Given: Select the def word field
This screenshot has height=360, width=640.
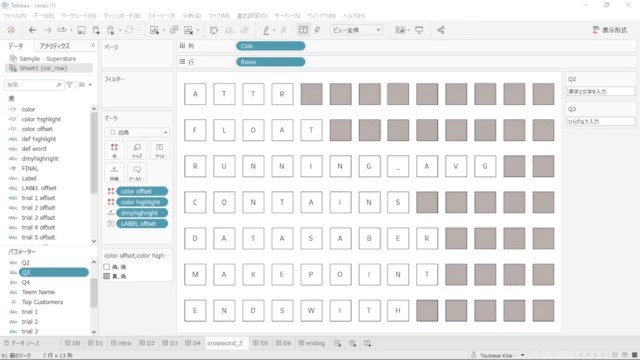Looking at the screenshot, I should (34, 149).
